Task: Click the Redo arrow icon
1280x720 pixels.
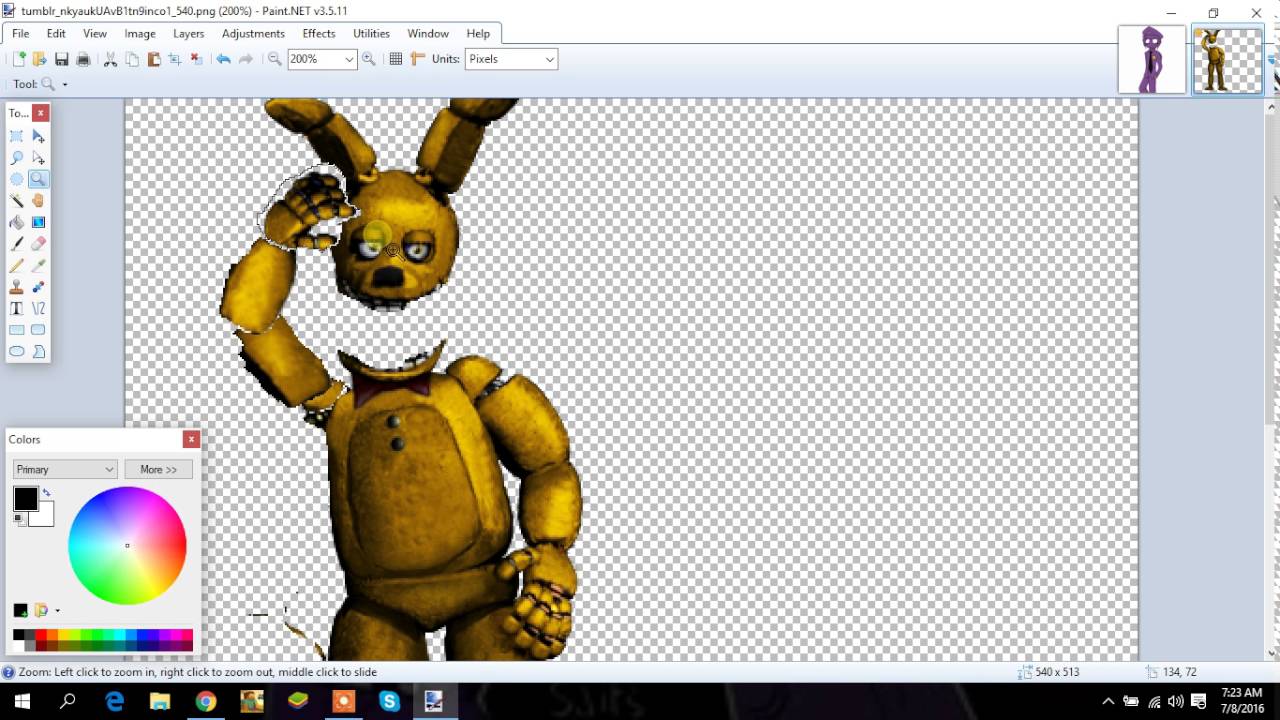Action: 245,59
